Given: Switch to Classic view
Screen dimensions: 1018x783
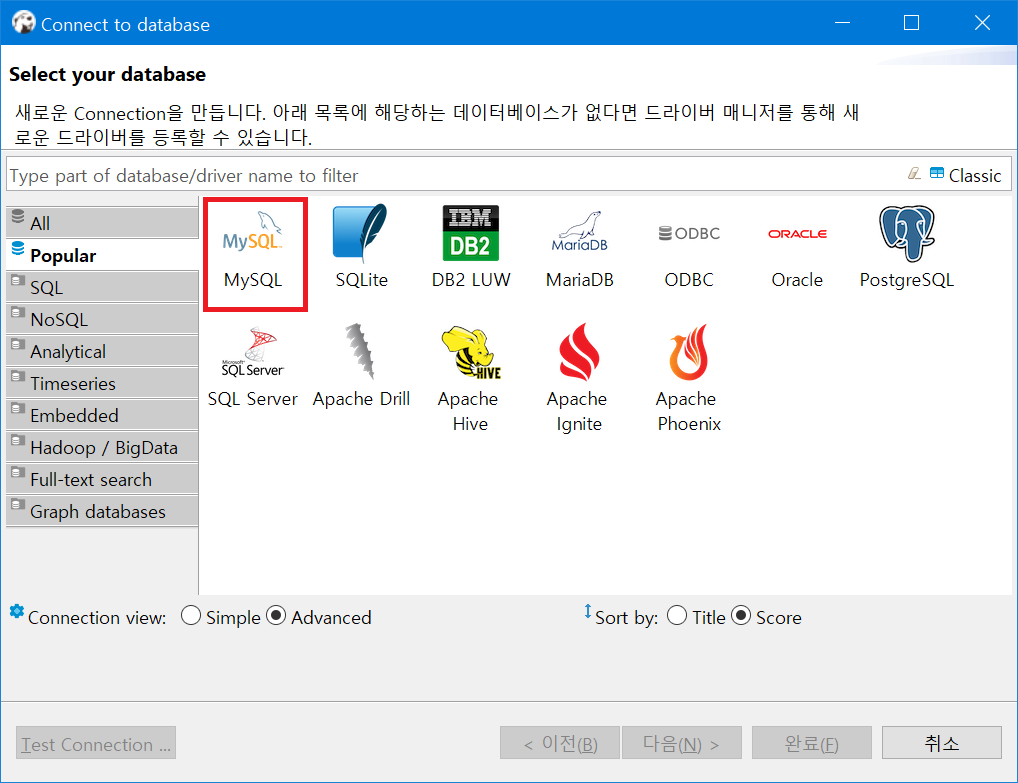Looking at the screenshot, I should 966,175.
